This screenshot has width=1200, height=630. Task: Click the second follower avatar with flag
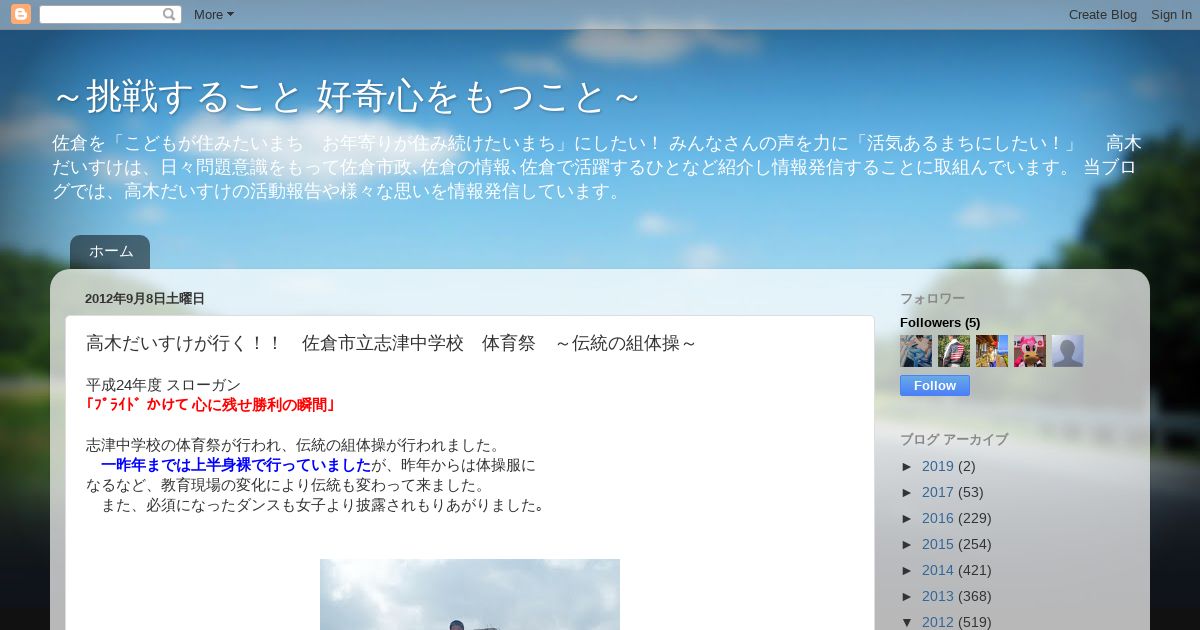(954, 351)
